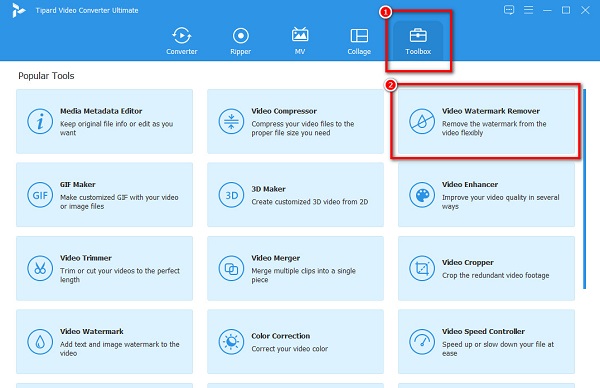Open Media Metadata Editor title

[x=101, y=111]
